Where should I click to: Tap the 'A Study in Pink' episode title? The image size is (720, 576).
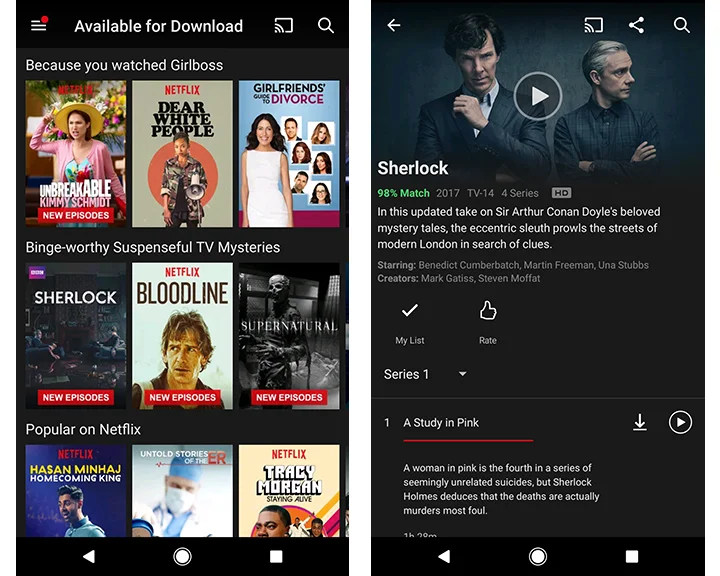tap(441, 423)
